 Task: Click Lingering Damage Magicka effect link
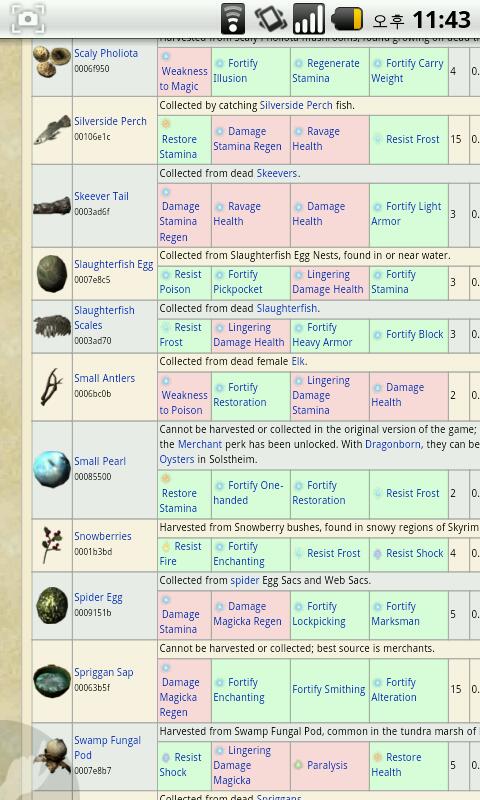pyautogui.click(x=242, y=765)
